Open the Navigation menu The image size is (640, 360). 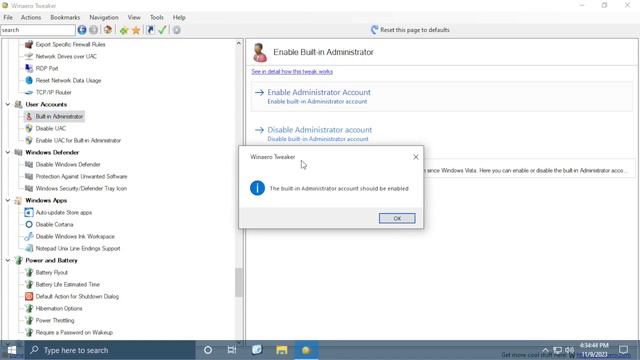[104, 18]
